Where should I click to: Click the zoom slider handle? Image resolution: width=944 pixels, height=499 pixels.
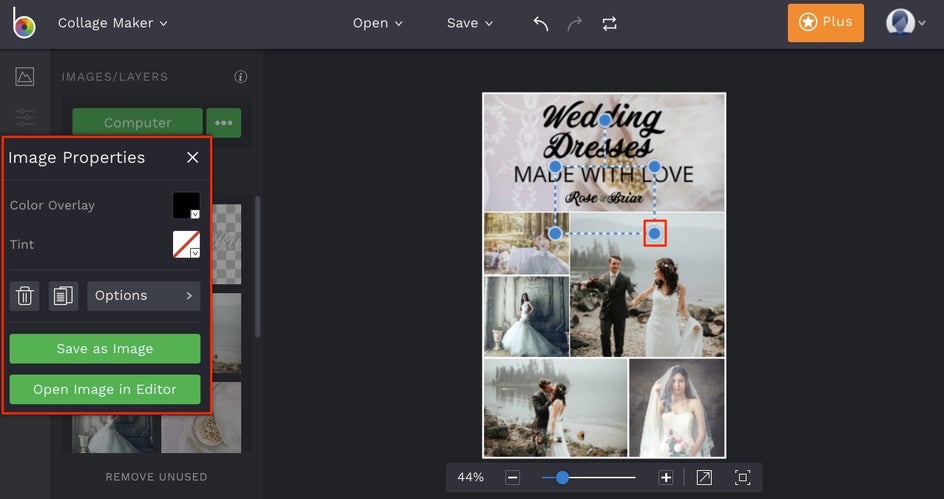[562, 477]
